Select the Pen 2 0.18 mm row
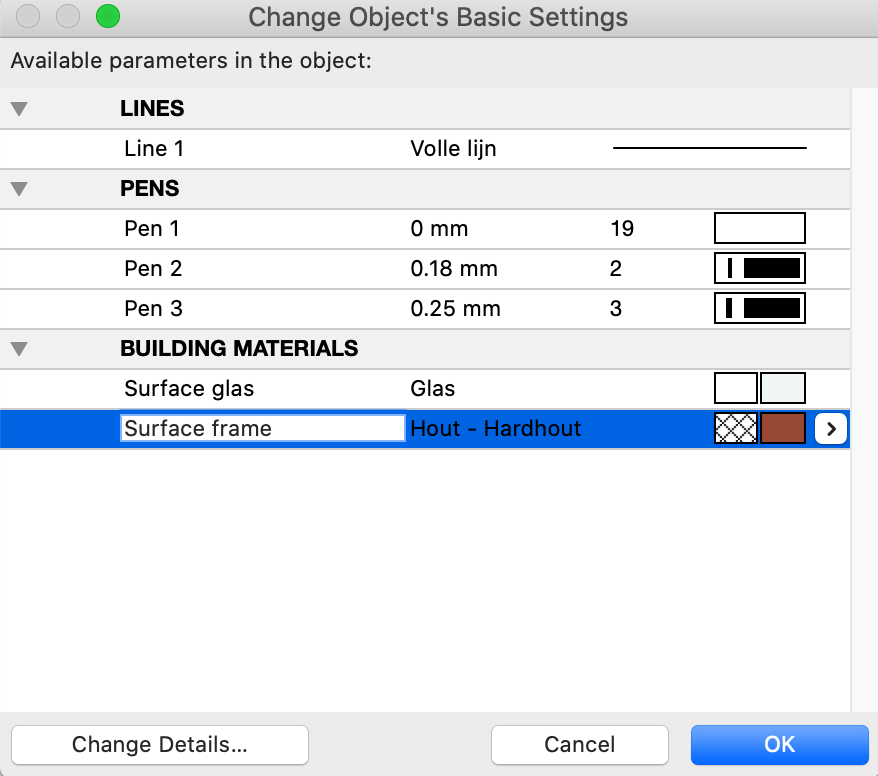Viewport: 878px width, 776px height. [425, 269]
